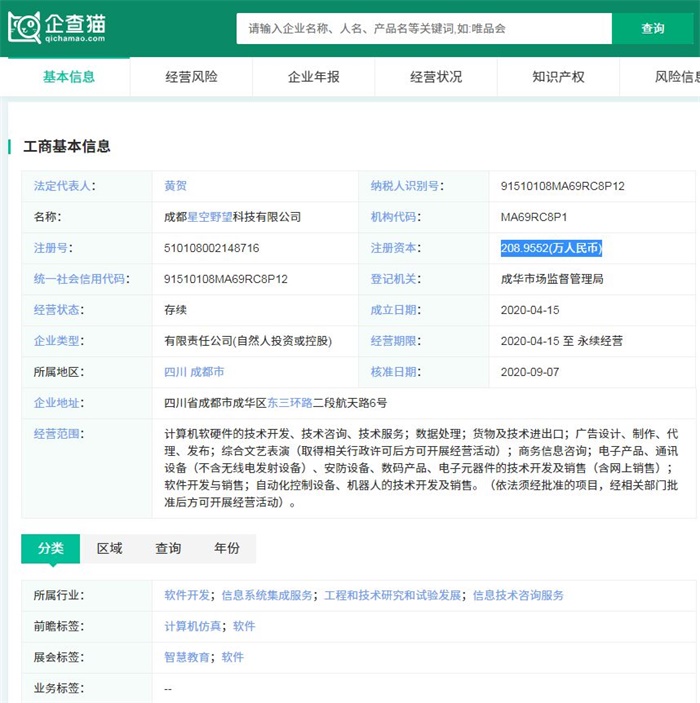
Task: Click the 企业类型 label
Action: tap(57, 341)
